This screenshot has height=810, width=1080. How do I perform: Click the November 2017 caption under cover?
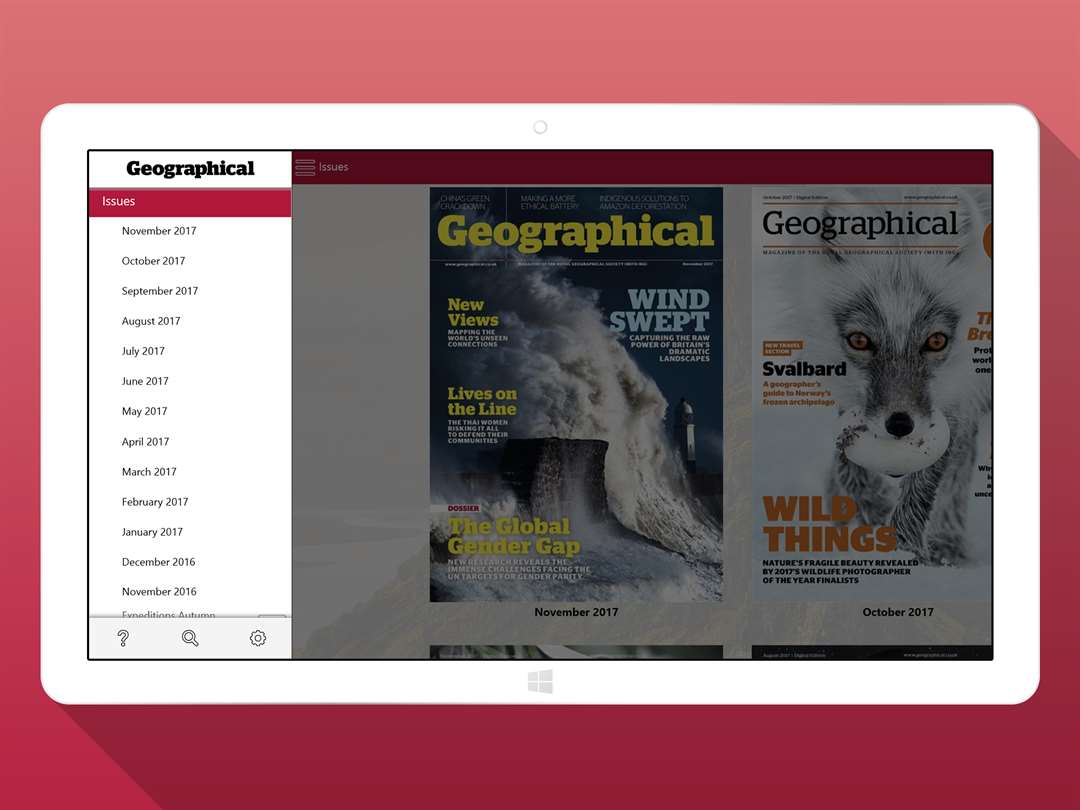576,612
